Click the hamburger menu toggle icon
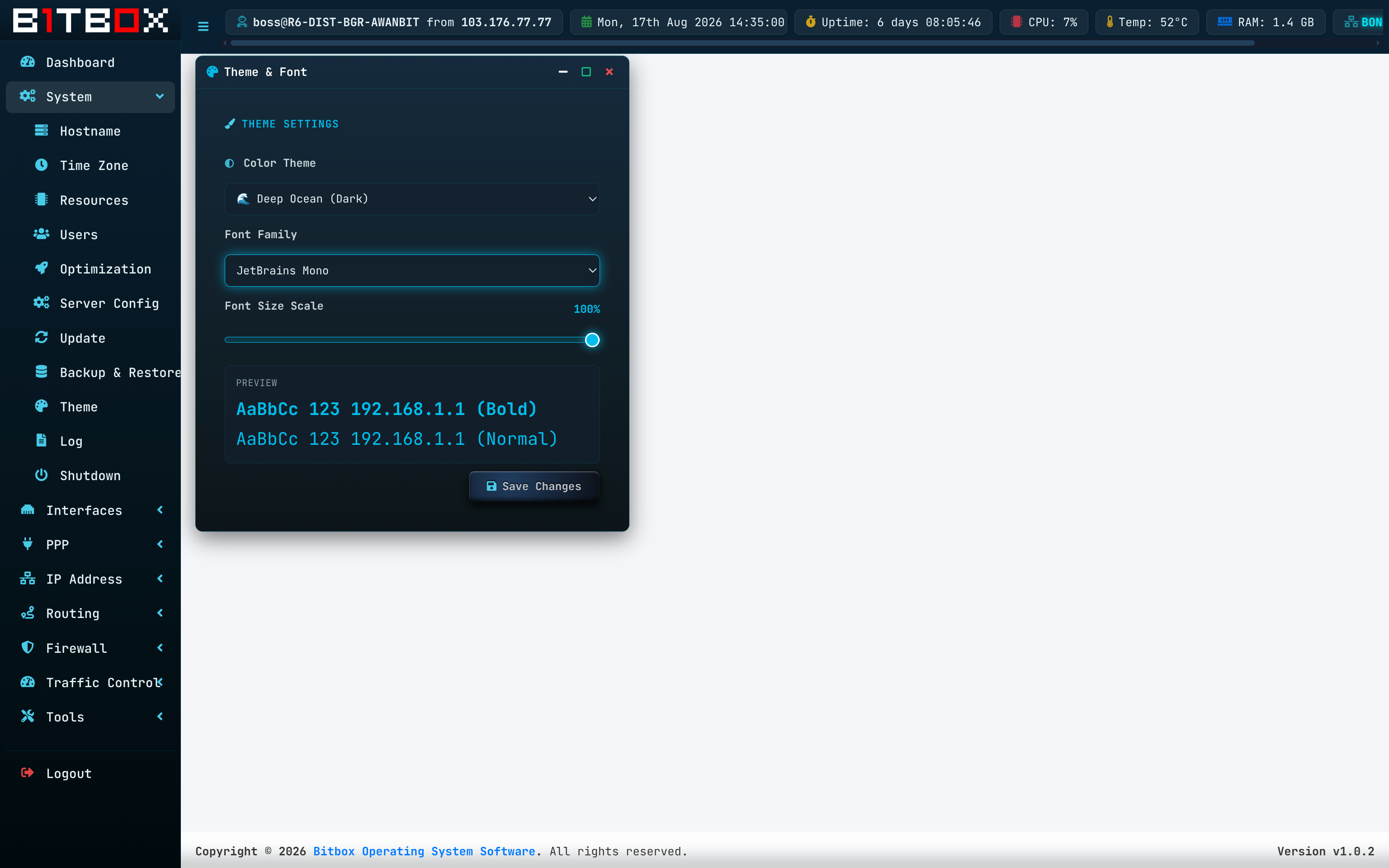The width and height of the screenshot is (1389, 868). point(203,26)
